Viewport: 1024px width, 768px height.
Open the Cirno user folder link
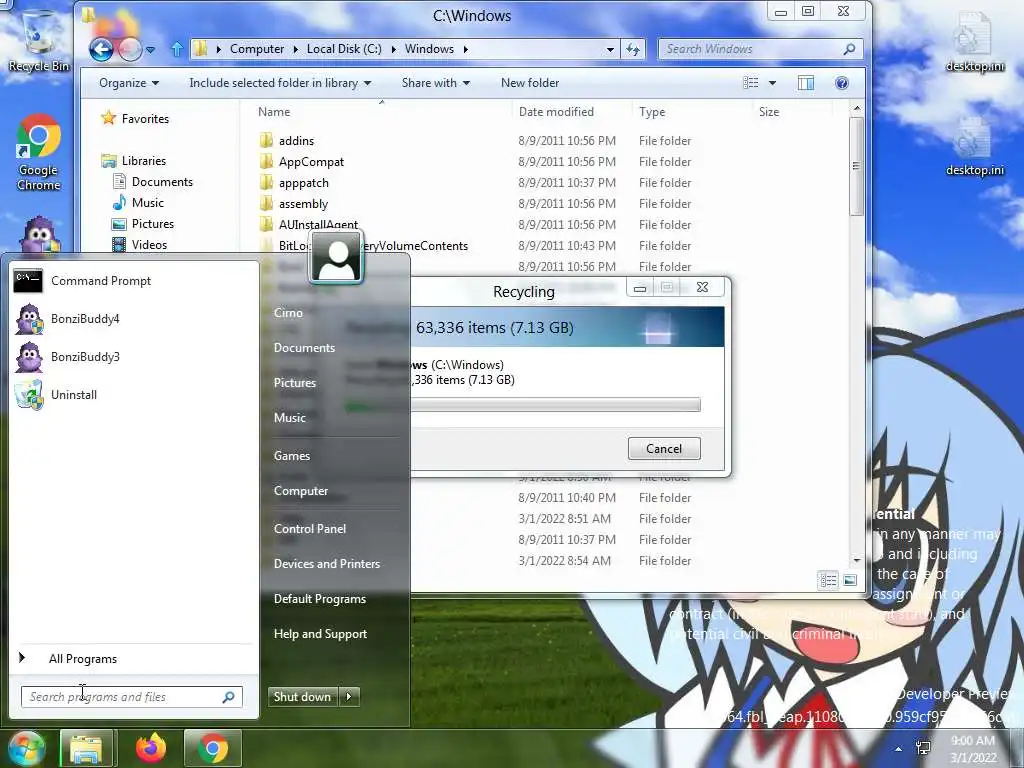(288, 313)
